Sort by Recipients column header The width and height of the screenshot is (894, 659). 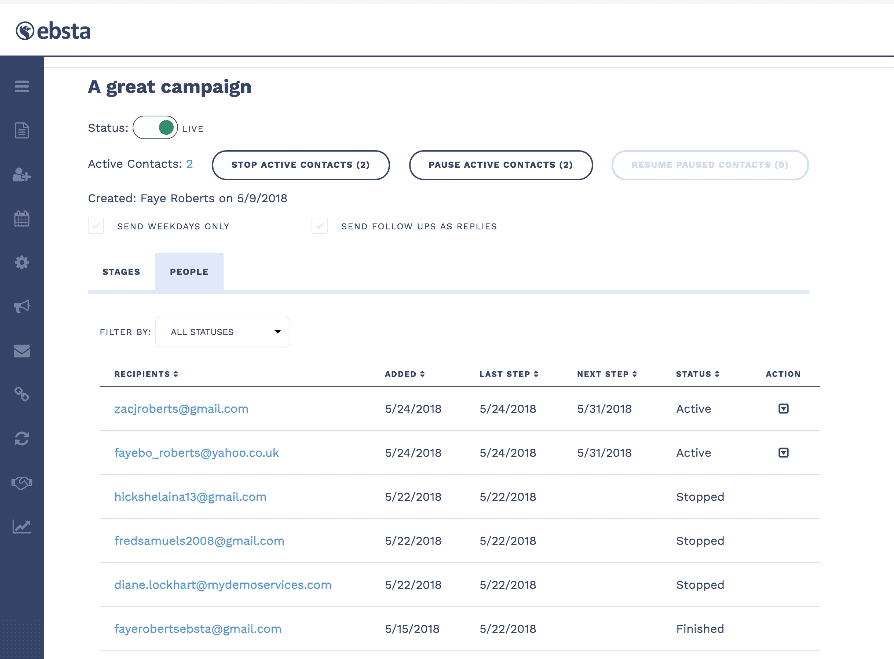[x=146, y=374]
